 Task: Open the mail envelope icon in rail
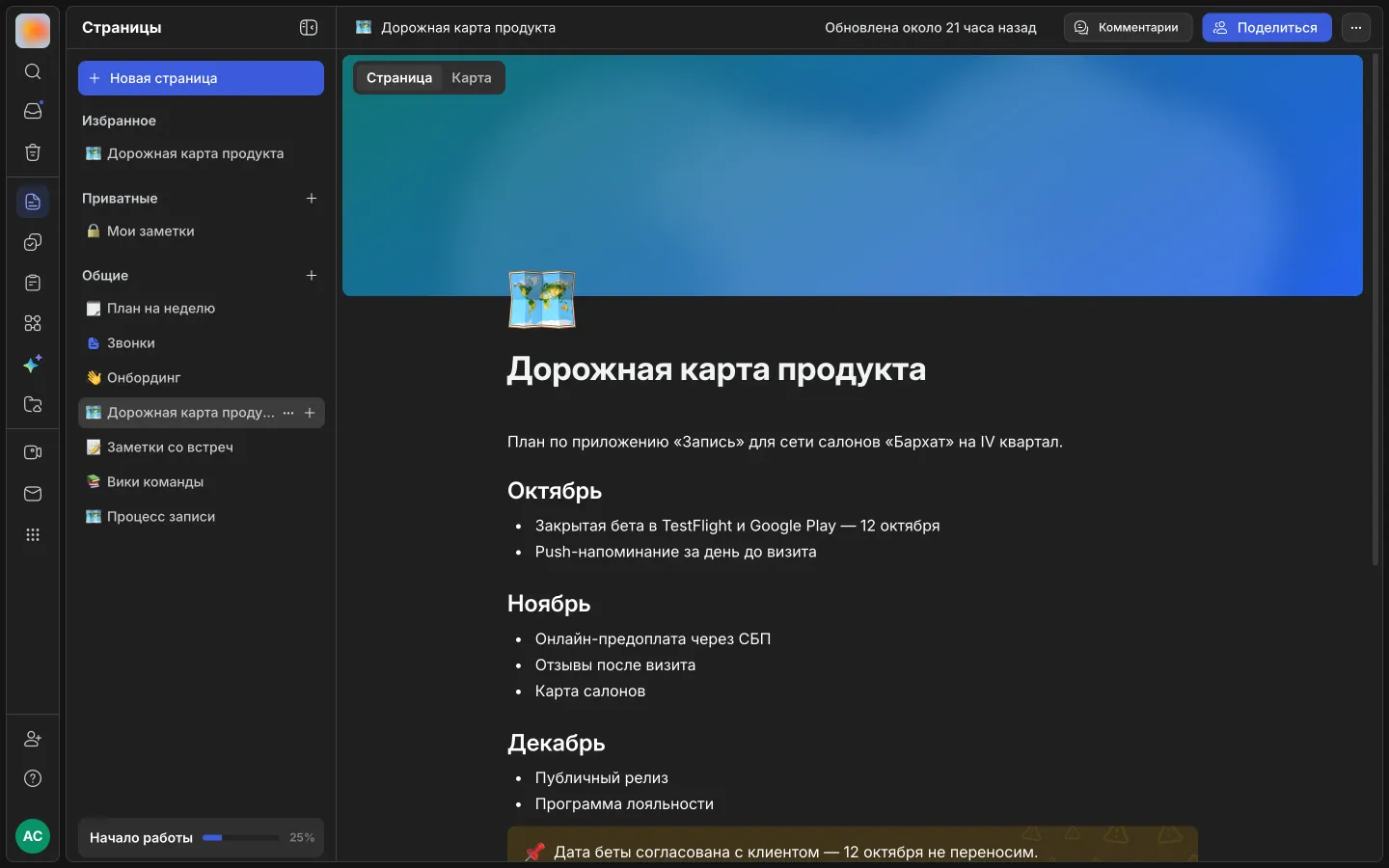pyautogui.click(x=33, y=494)
